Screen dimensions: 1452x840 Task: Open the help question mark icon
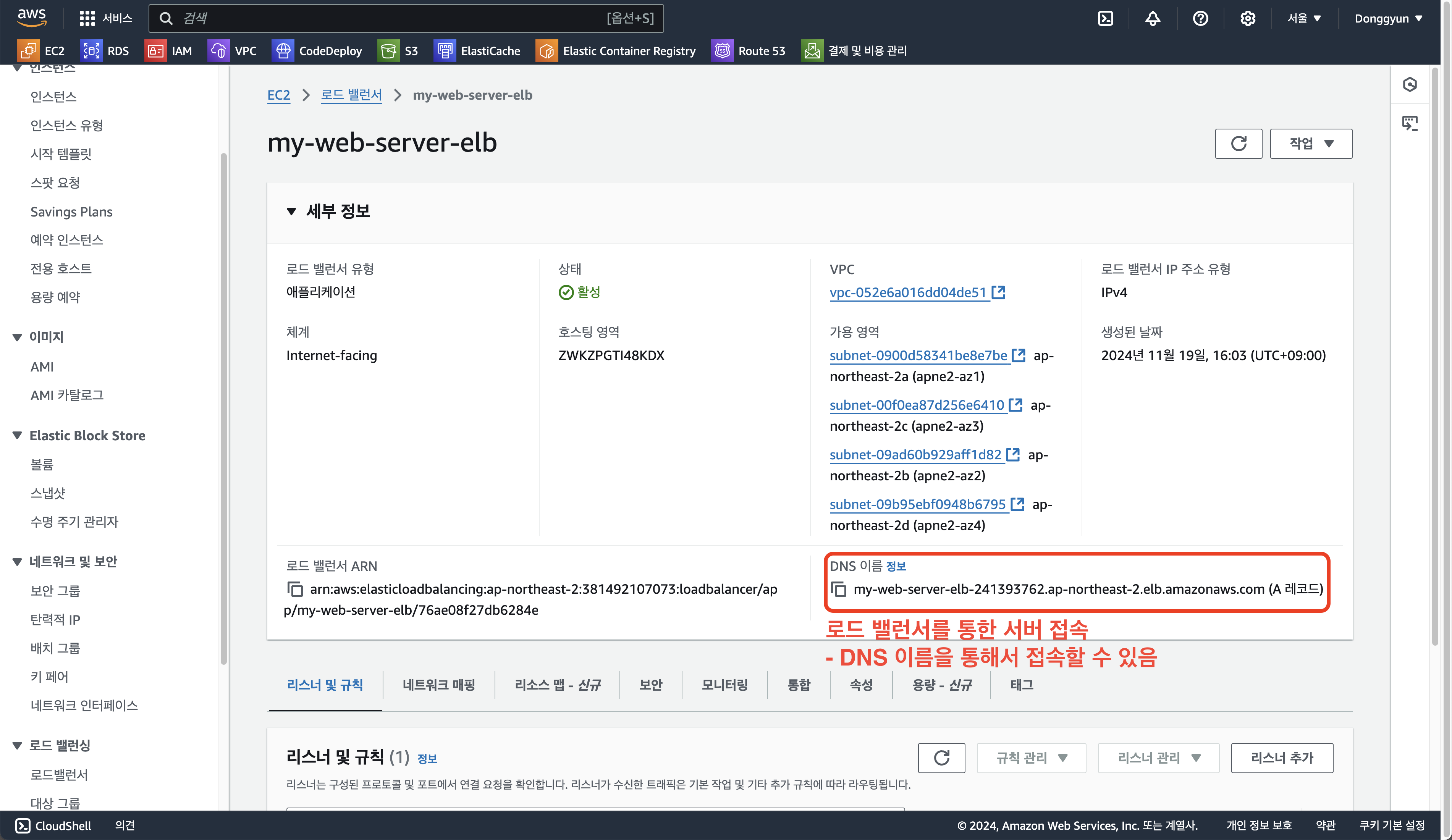click(x=1200, y=18)
